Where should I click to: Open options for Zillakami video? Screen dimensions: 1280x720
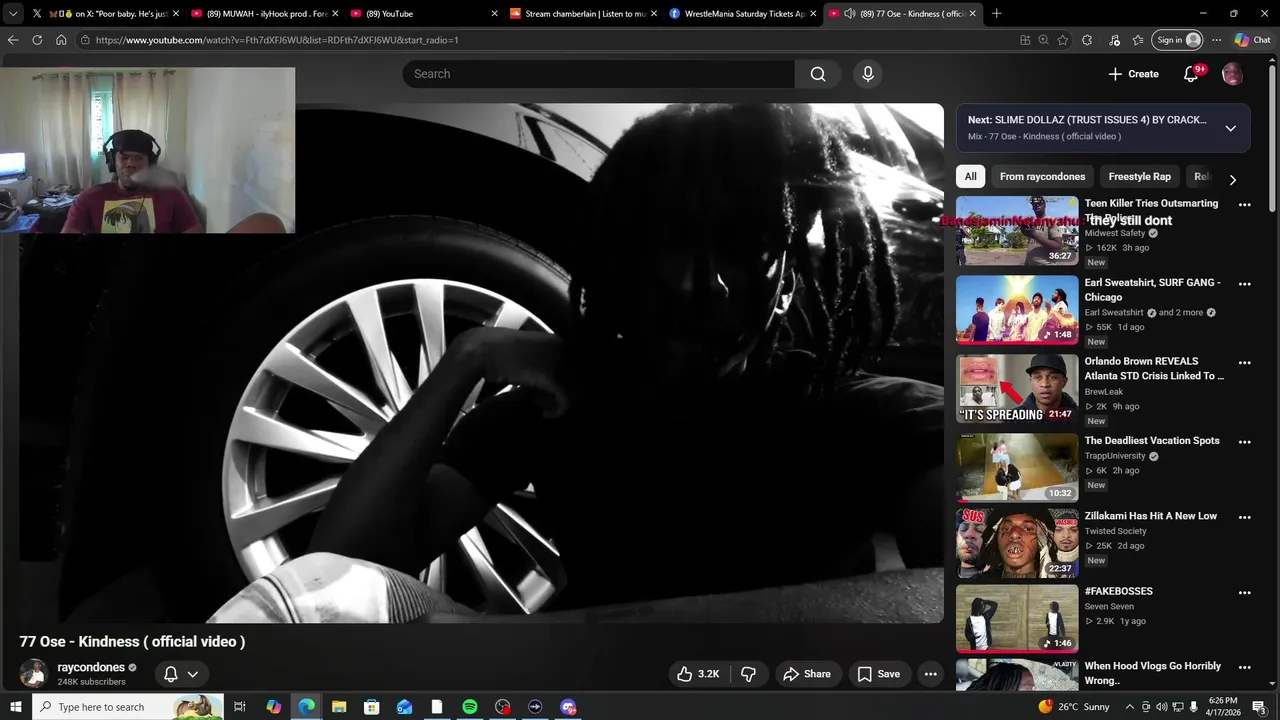click(1245, 517)
